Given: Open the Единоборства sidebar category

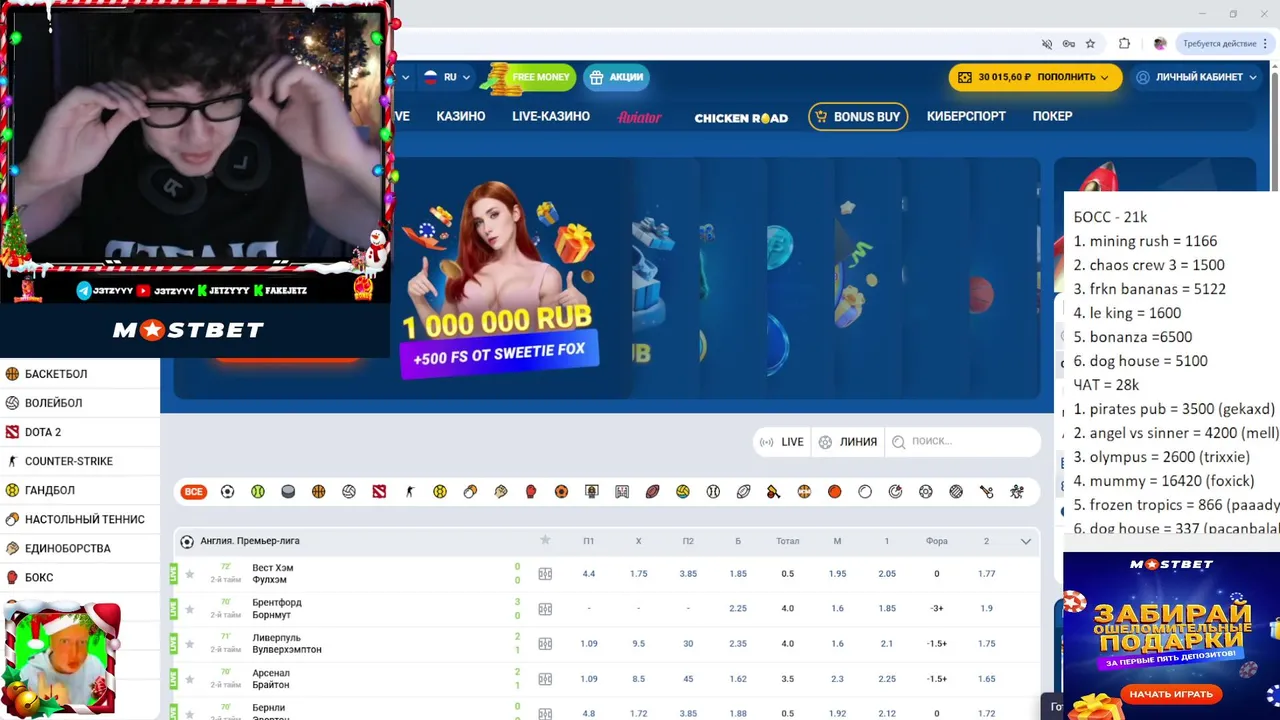Looking at the screenshot, I should pos(80,548).
